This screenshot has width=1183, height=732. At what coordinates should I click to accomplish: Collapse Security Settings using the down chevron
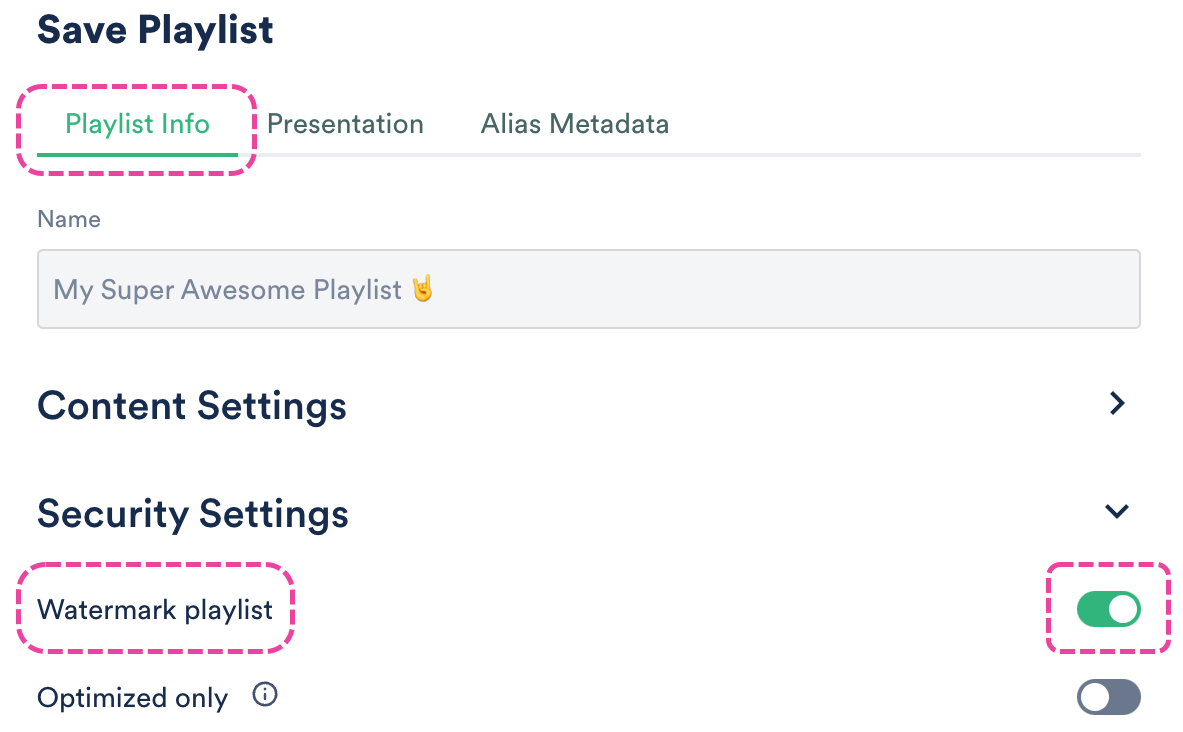(x=1116, y=511)
